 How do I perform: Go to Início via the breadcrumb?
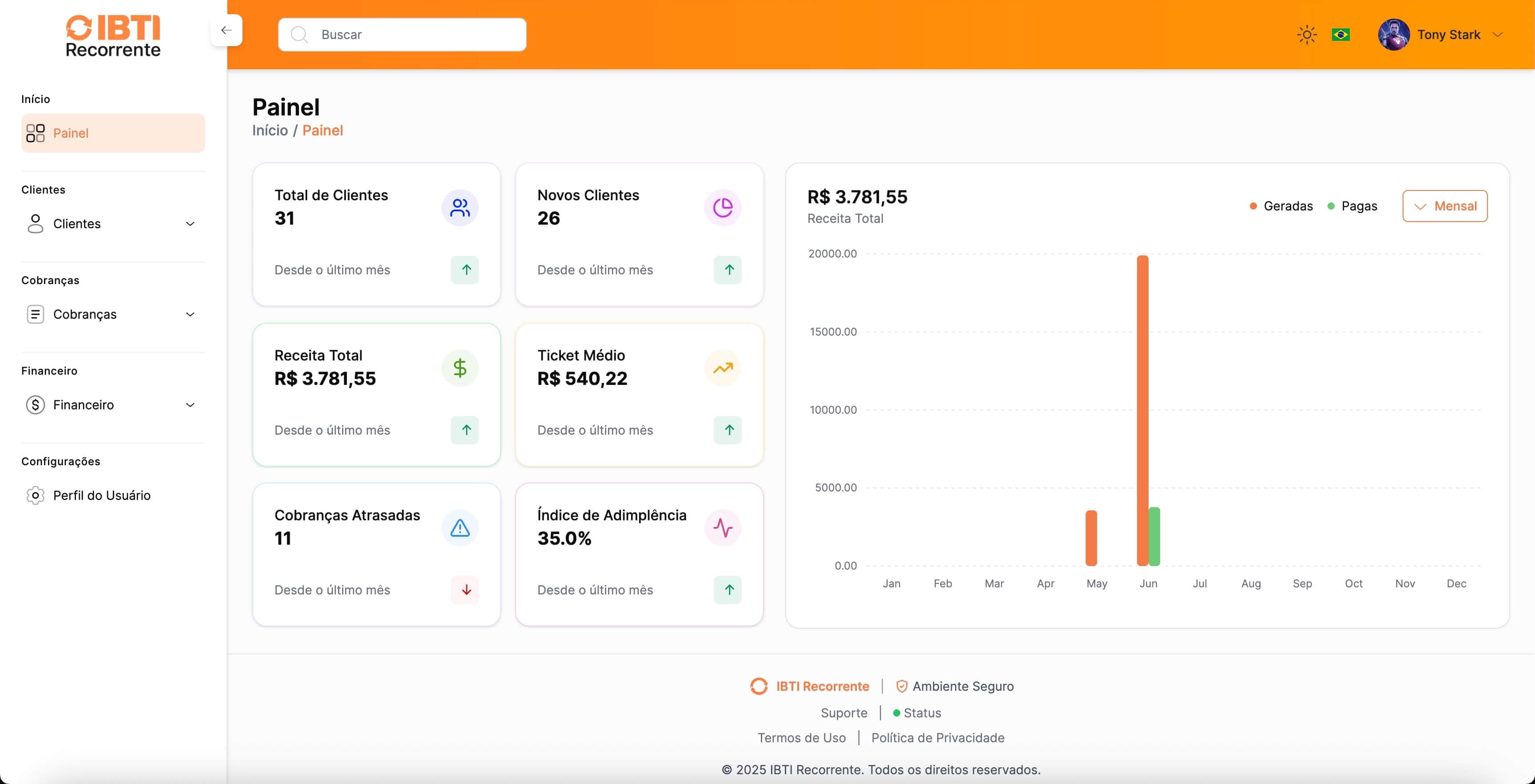pyautogui.click(x=269, y=131)
